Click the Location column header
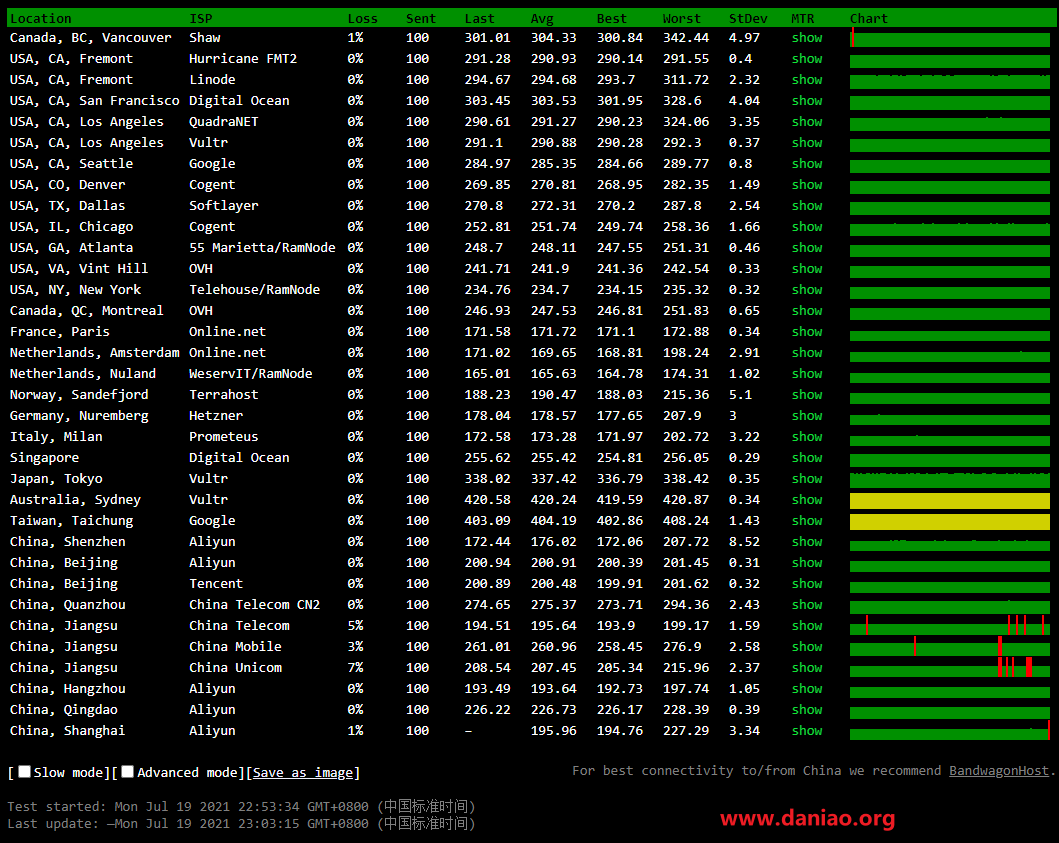Screen dimensions: 1059x843 tap(41, 18)
